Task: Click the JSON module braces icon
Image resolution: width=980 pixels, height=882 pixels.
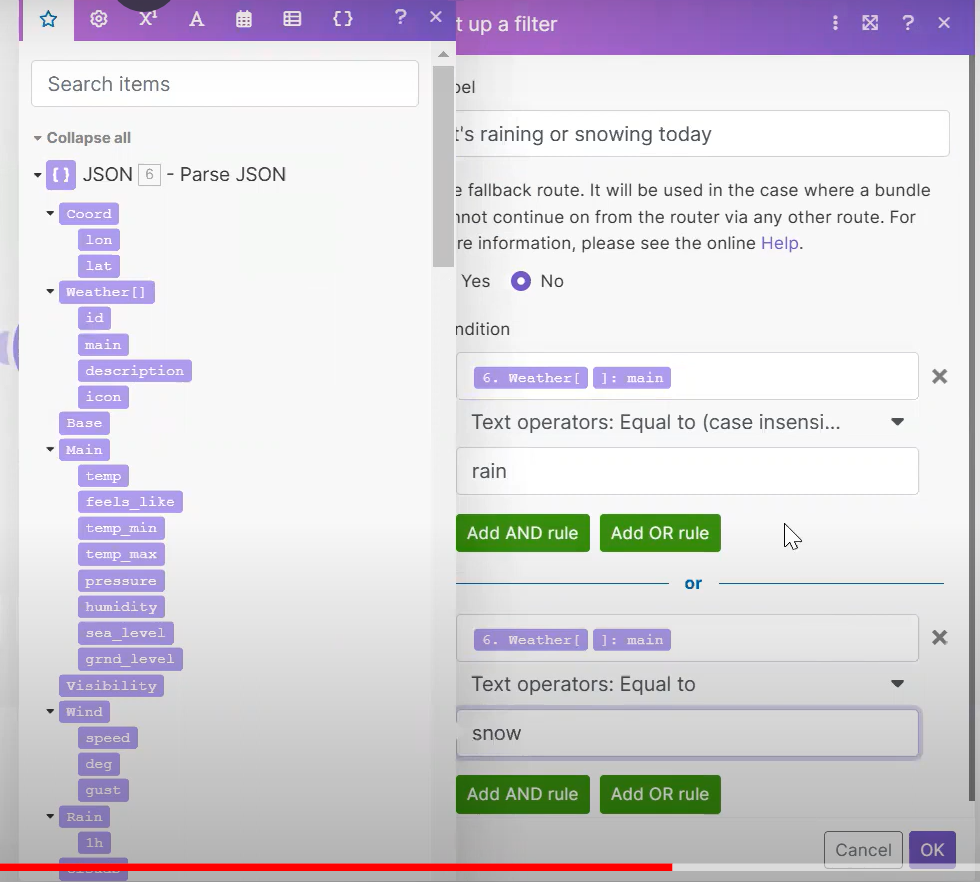Action: (x=61, y=175)
